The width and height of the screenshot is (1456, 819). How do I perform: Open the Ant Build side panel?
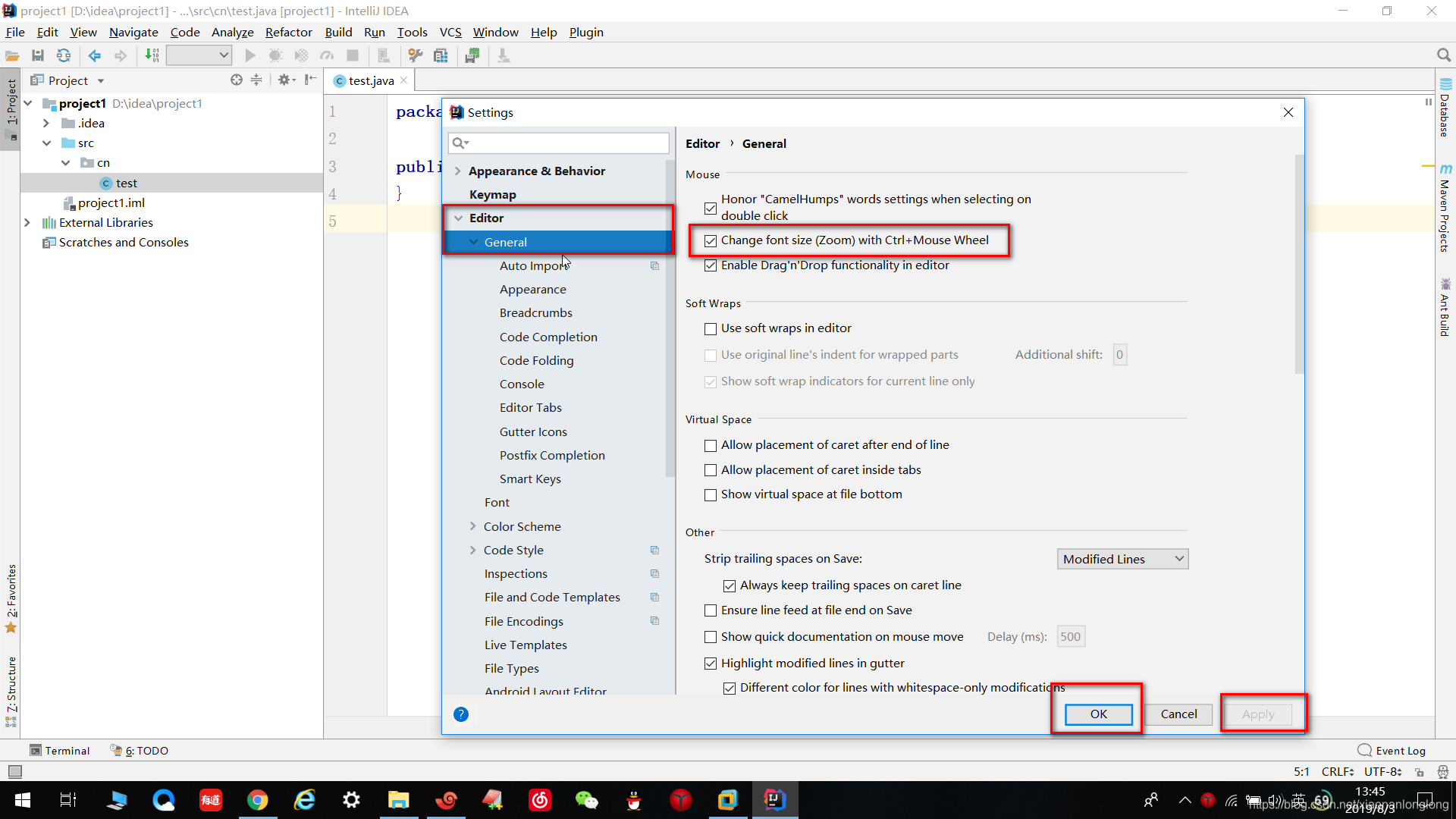coord(1445,307)
